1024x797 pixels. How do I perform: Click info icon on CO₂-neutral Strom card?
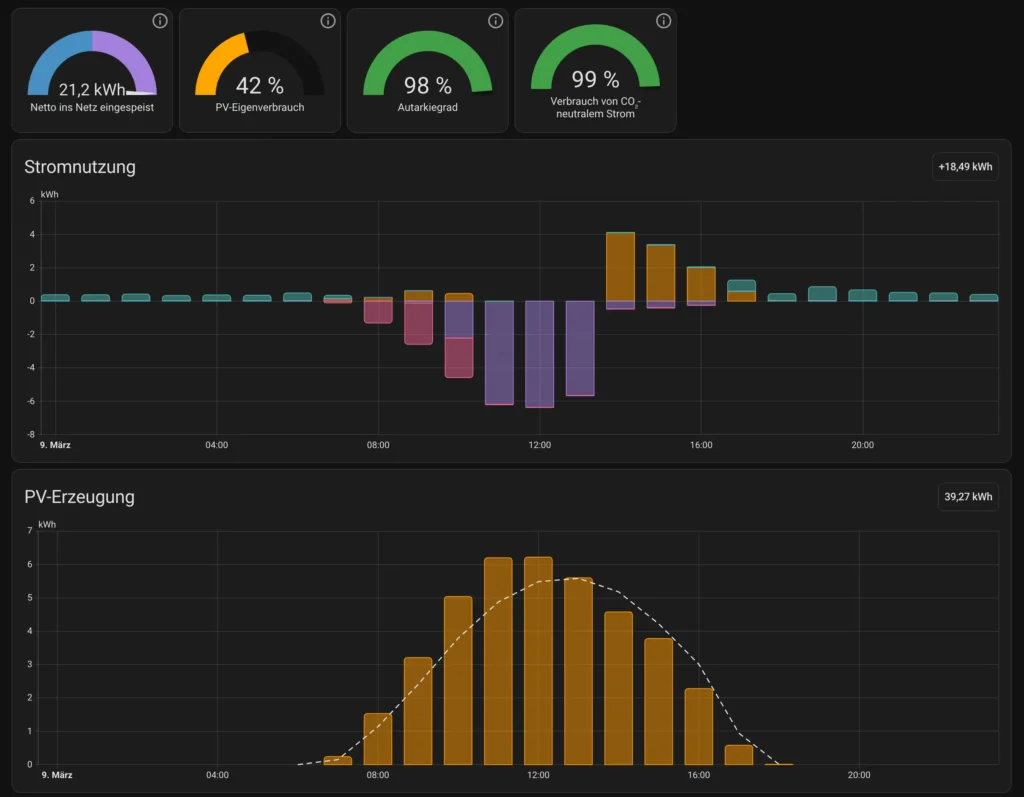(663, 21)
